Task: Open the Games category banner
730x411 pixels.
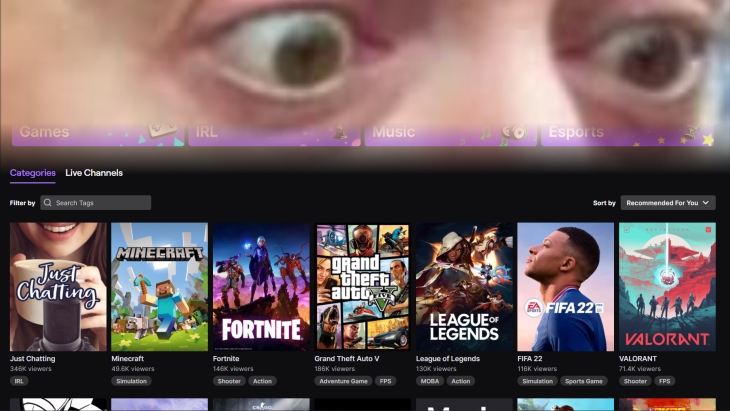Action: click(x=98, y=134)
